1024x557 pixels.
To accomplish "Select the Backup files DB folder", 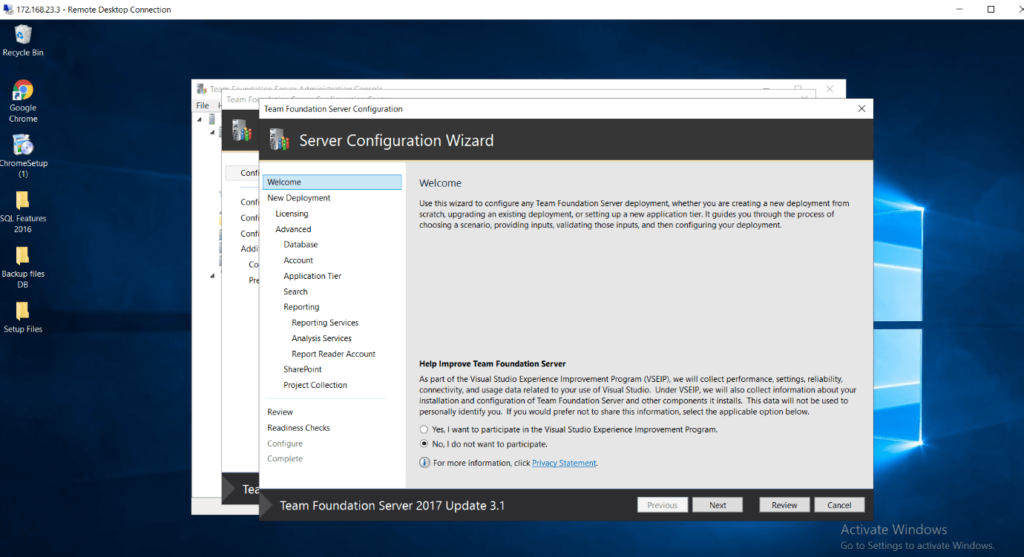I will click(23, 267).
